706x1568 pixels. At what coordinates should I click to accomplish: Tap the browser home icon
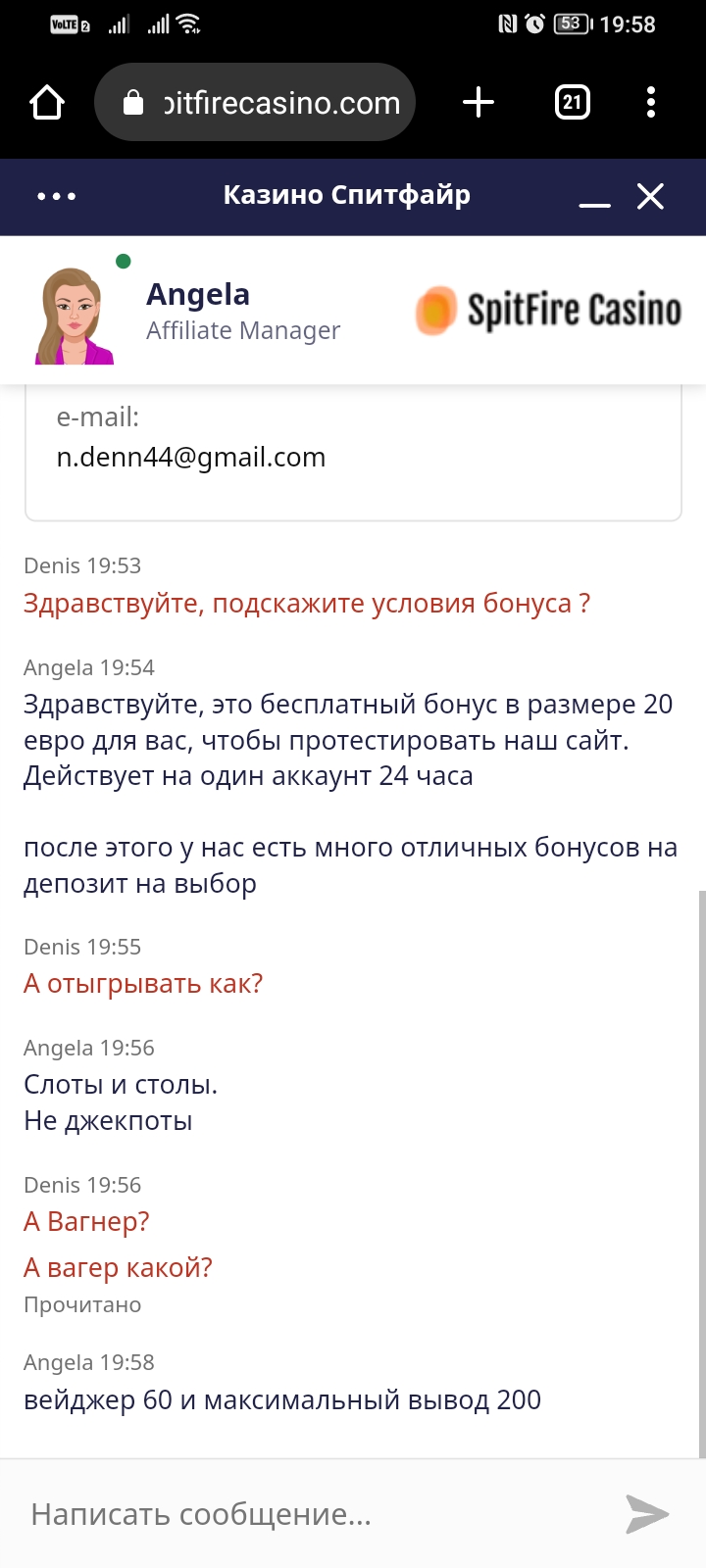(x=47, y=102)
